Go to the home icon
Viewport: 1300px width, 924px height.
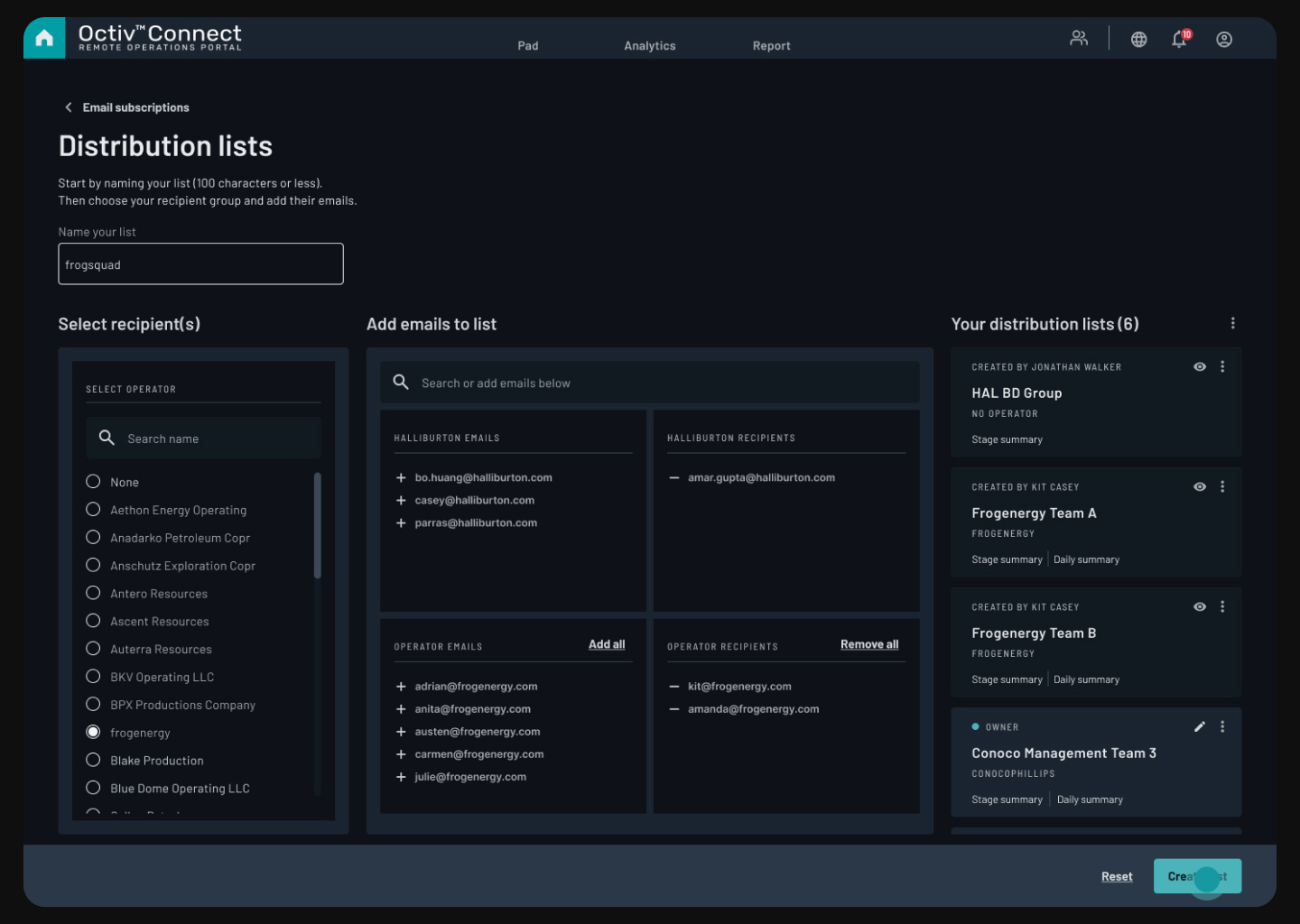pyautogui.click(x=44, y=39)
